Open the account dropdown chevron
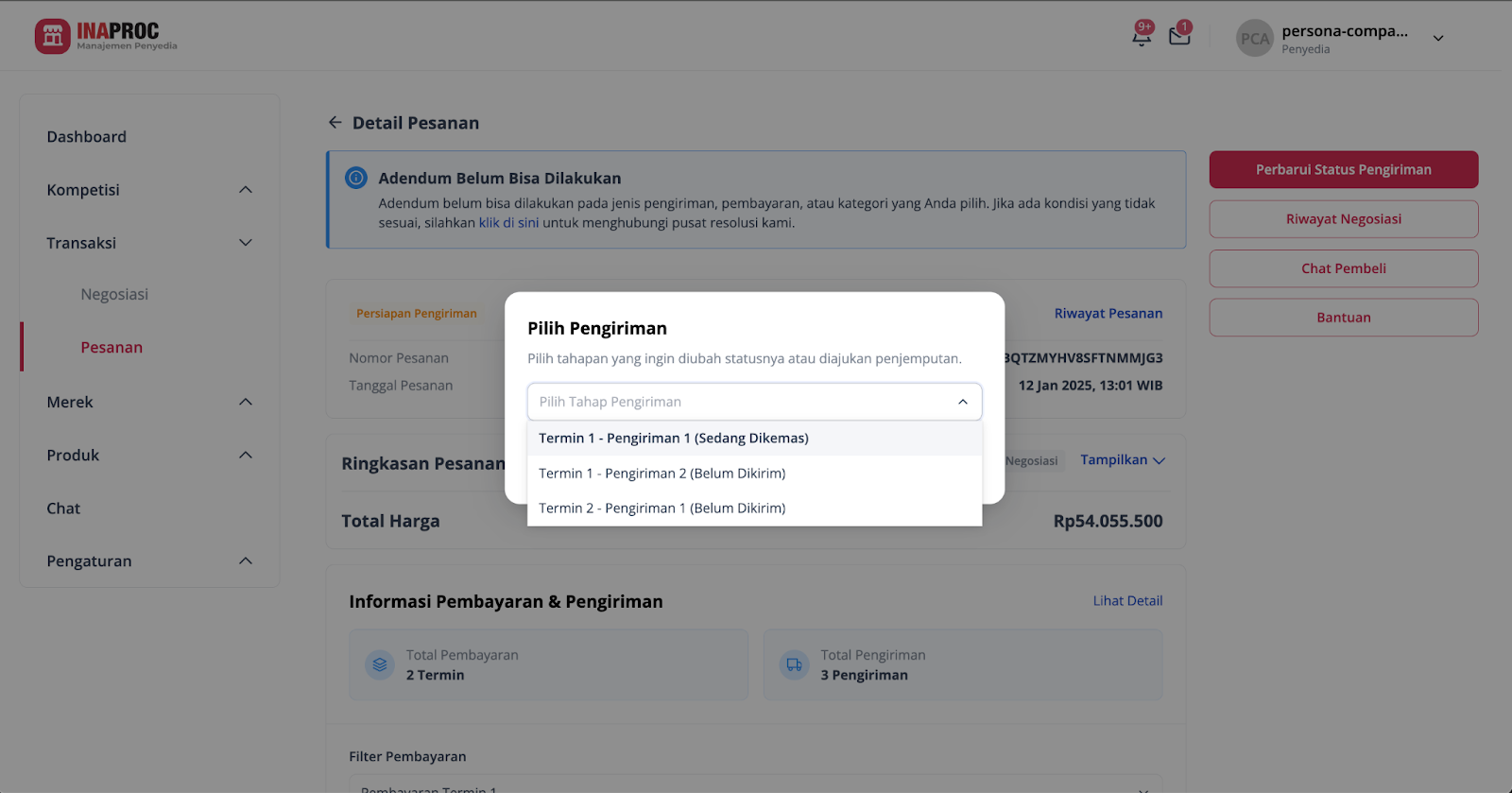Viewport: 1512px width, 793px height. click(x=1438, y=39)
